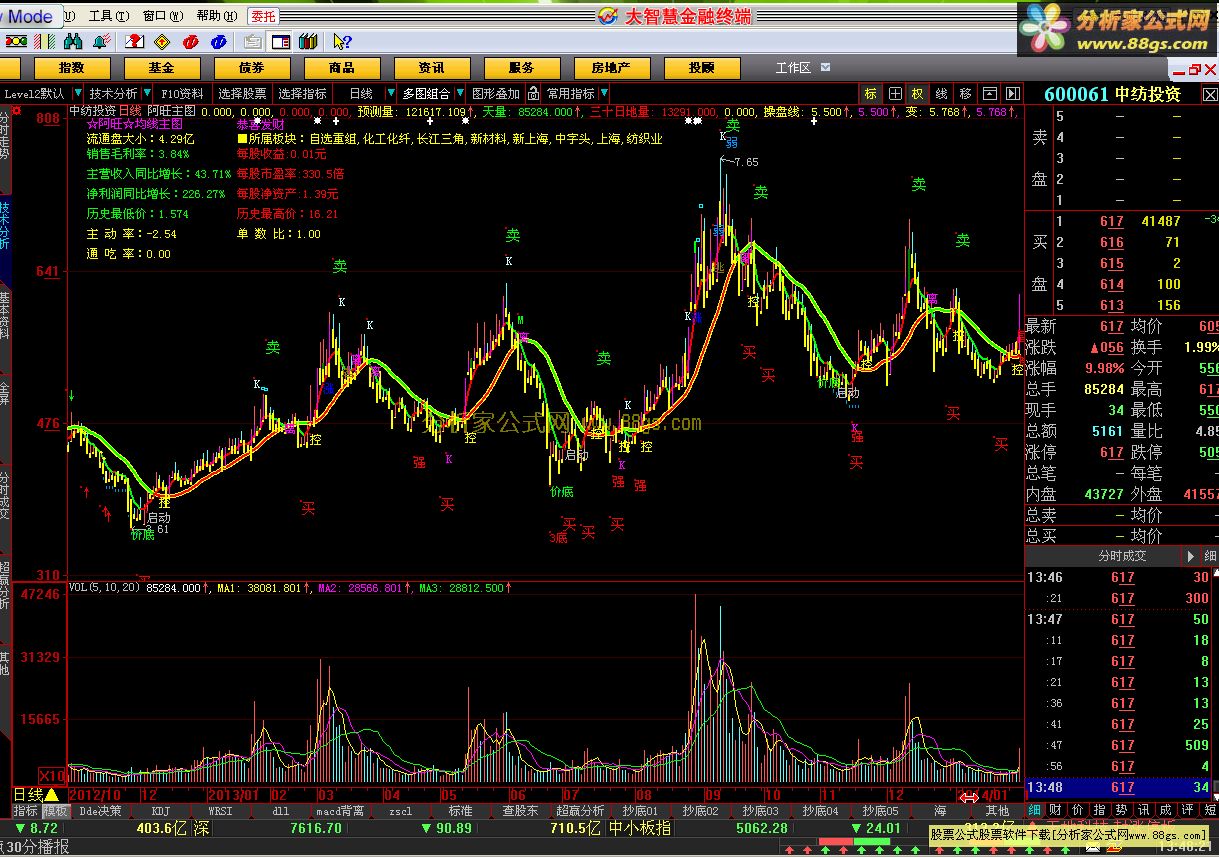The image size is (1219, 857).
Task: Click the help cursor question icon
Action: click(341, 41)
